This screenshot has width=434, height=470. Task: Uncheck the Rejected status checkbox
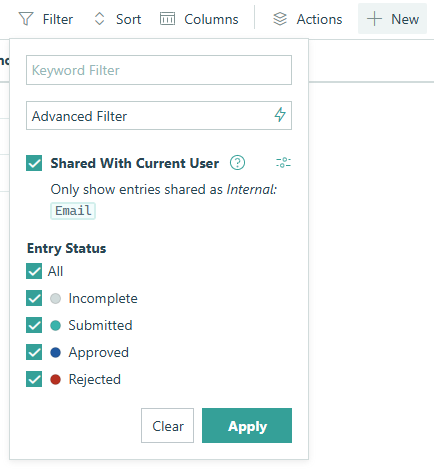click(x=34, y=379)
